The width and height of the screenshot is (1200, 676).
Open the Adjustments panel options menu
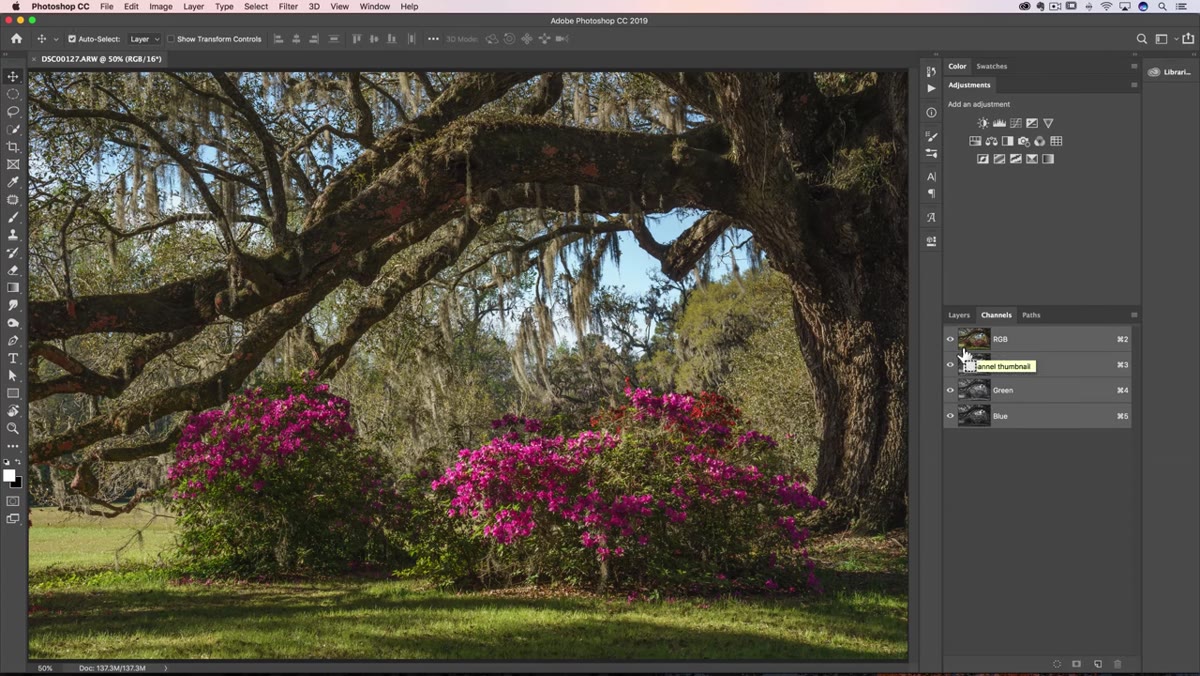[x=1134, y=85]
